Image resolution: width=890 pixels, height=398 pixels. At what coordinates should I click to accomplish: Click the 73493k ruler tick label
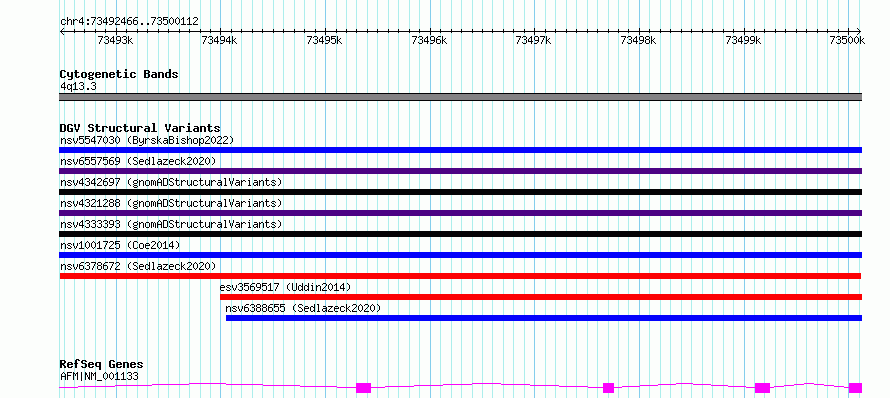tap(115, 40)
